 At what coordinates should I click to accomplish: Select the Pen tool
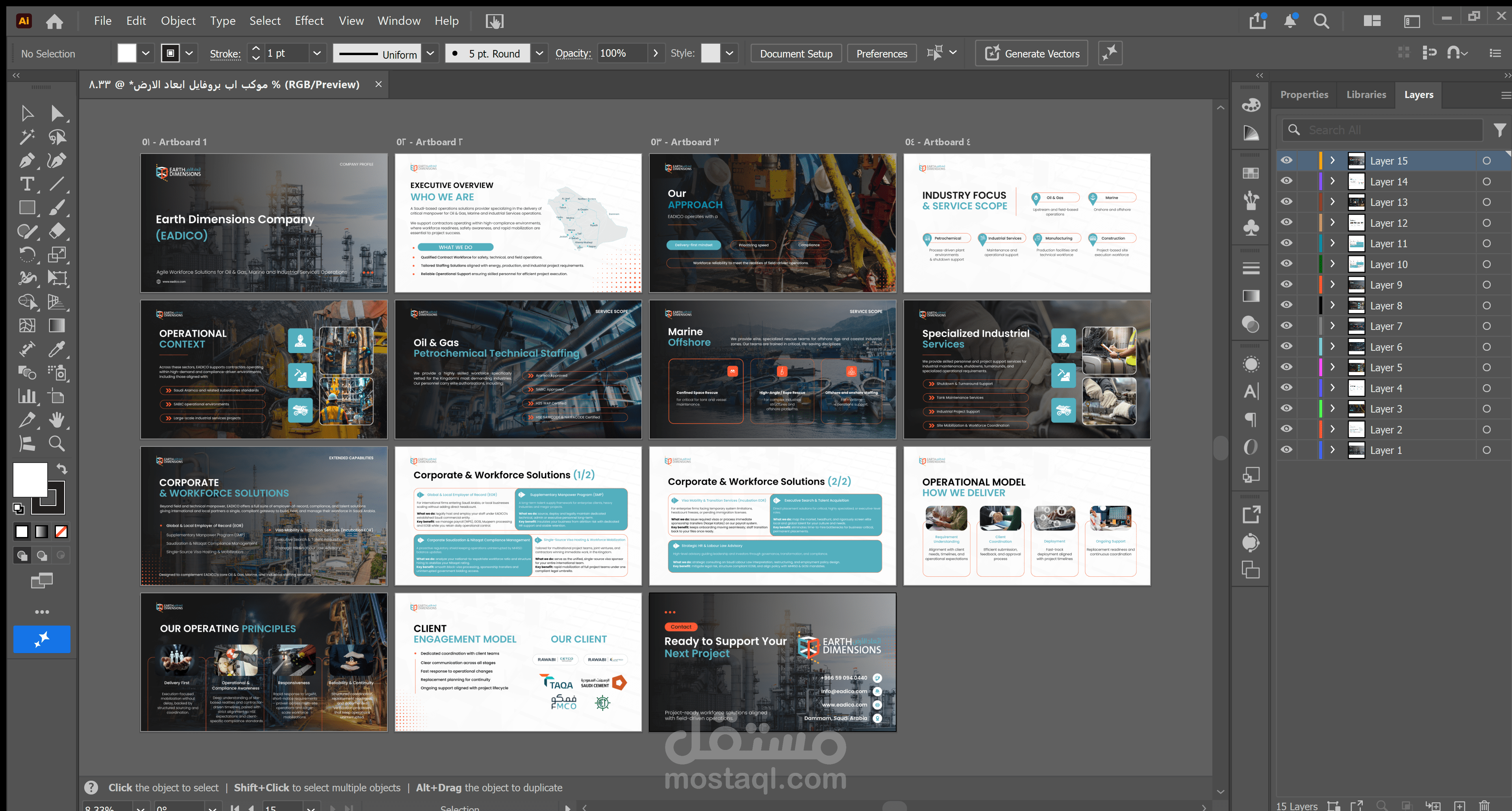pyautogui.click(x=26, y=160)
